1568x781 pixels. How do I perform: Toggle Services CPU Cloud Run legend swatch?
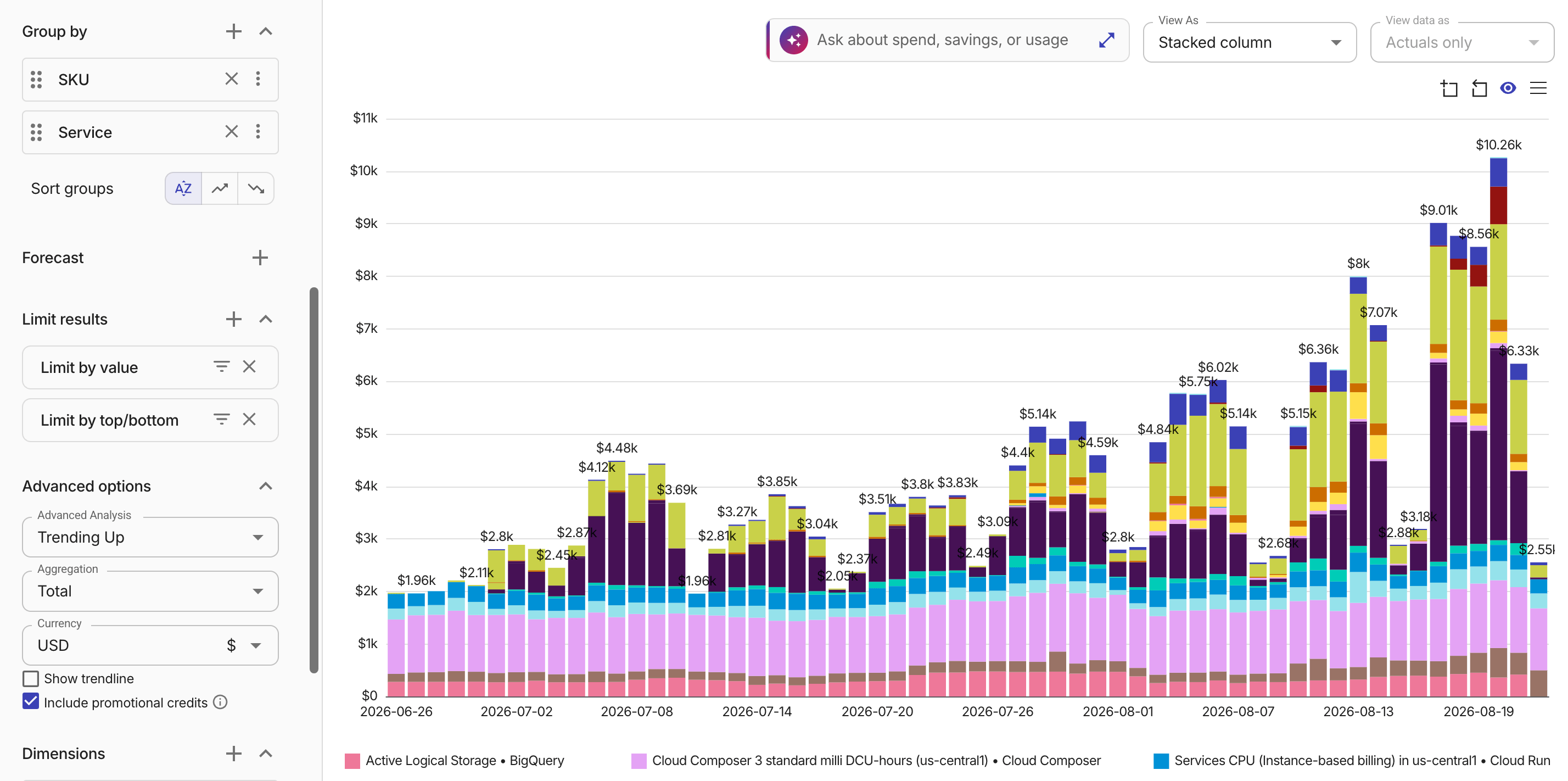click(x=1161, y=760)
